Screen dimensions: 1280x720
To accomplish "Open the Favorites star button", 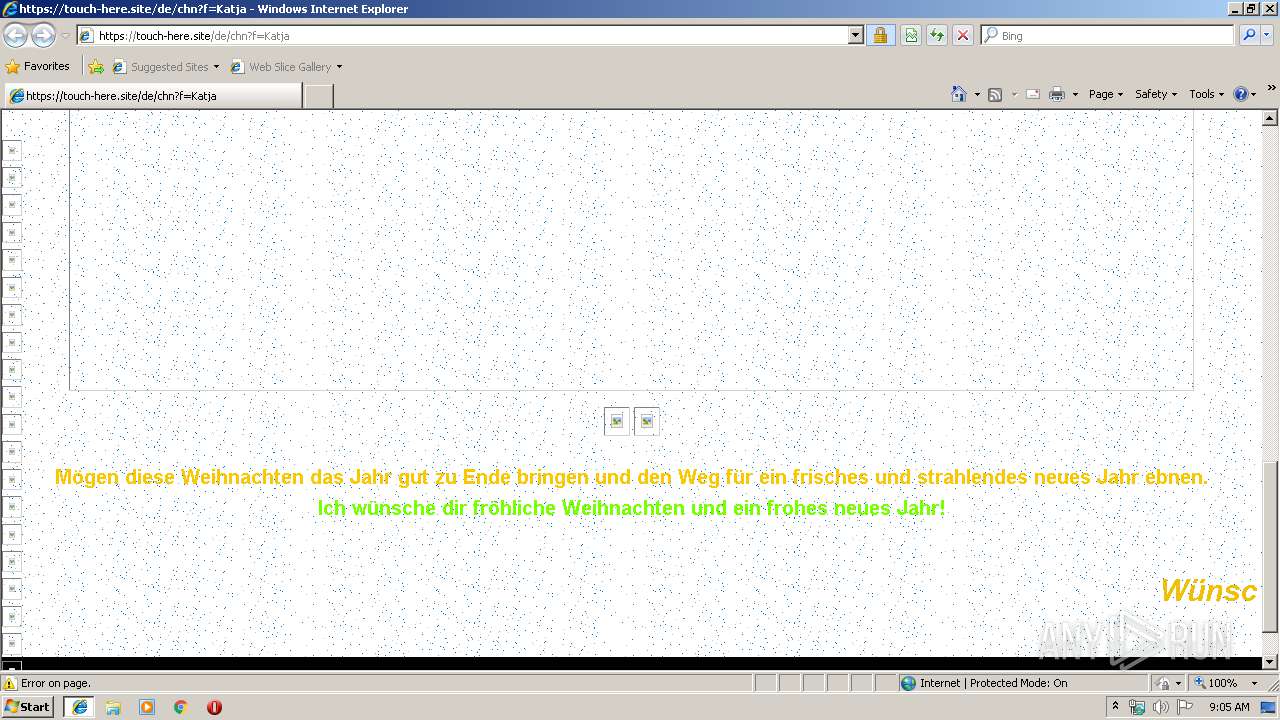I will point(37,66).
